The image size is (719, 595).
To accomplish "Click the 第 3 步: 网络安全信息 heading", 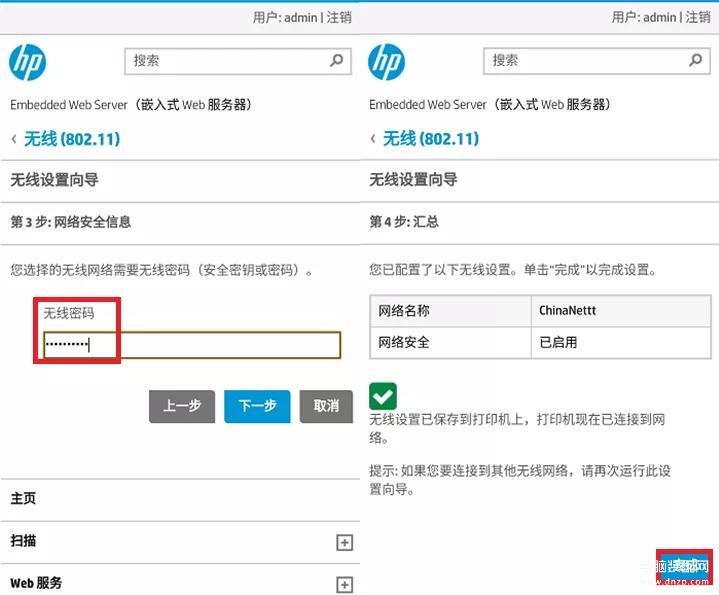I will point(71,222).
